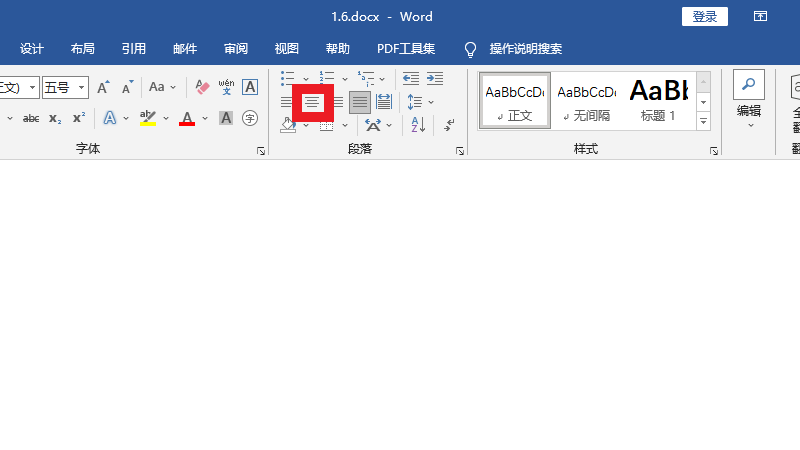Apply the red font color swatch
800x450 pixels.
tap(186, 118)
